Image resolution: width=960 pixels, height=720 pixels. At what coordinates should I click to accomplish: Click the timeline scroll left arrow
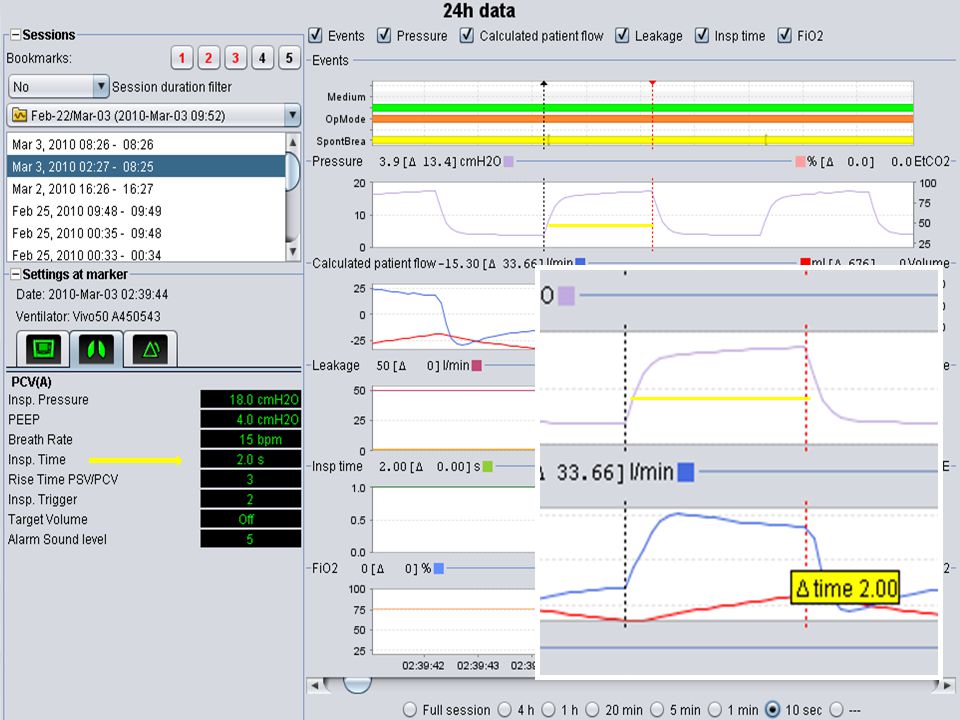[x=315, y=685]
